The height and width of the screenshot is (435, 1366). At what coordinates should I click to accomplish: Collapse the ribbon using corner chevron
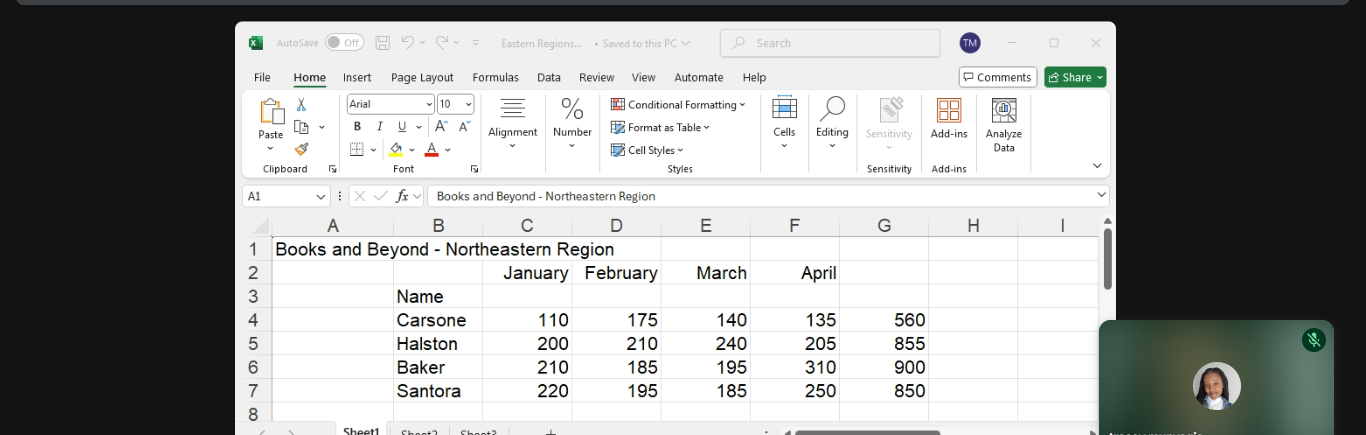[x=1097, y=166]
